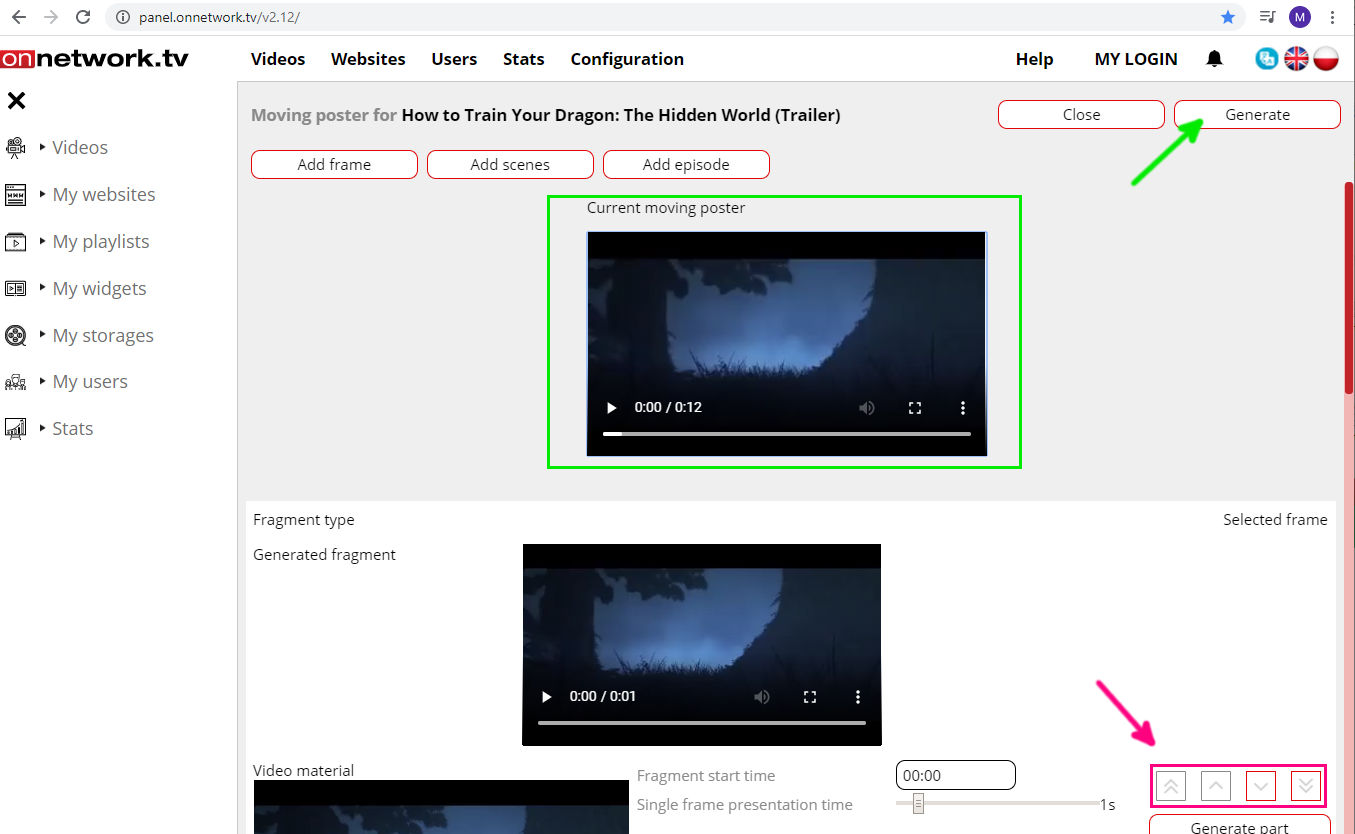Click the My storages reel icon
The image size is (1355, 834).
point(15,335)
